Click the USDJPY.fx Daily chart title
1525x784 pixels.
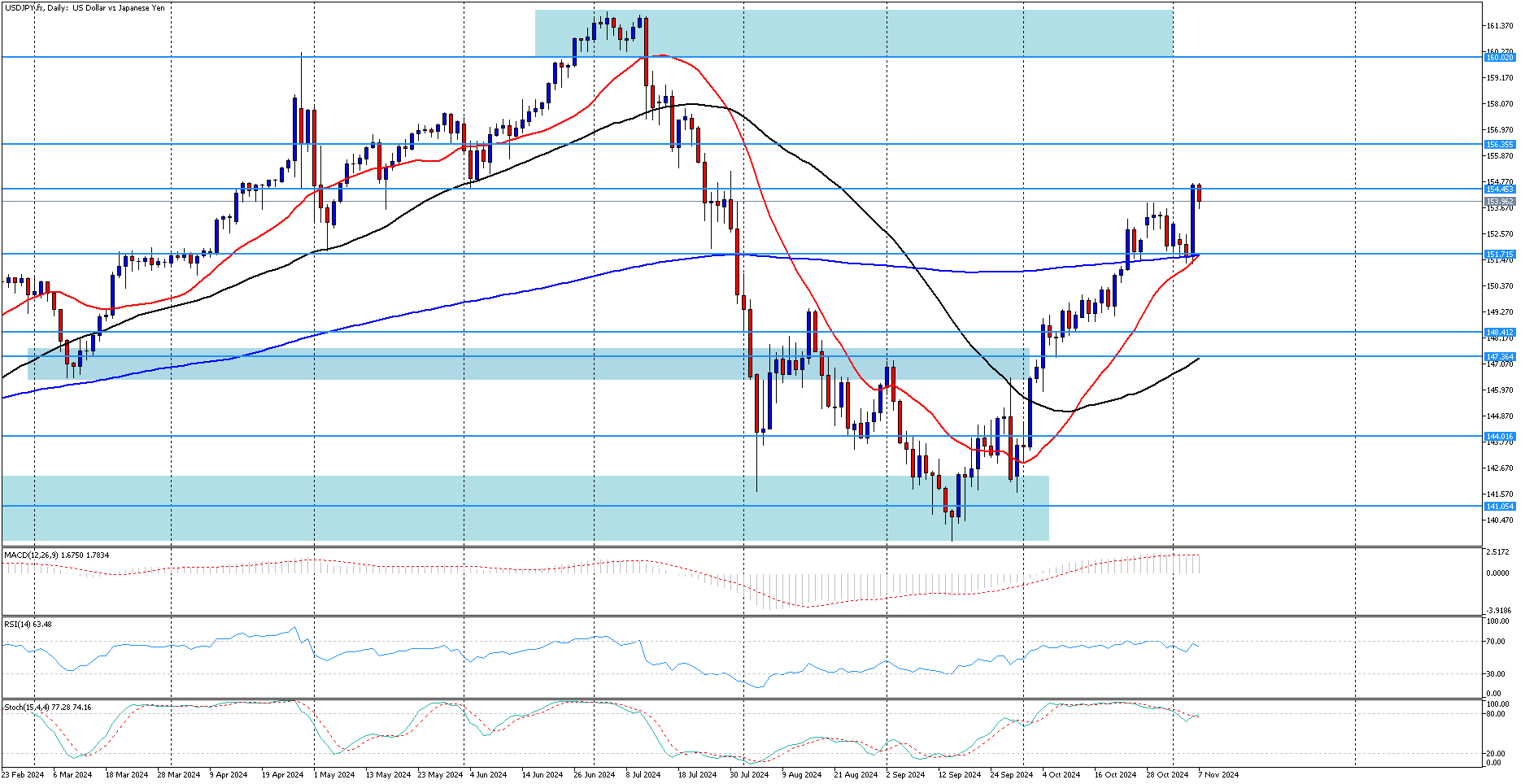tap(85, 8)
